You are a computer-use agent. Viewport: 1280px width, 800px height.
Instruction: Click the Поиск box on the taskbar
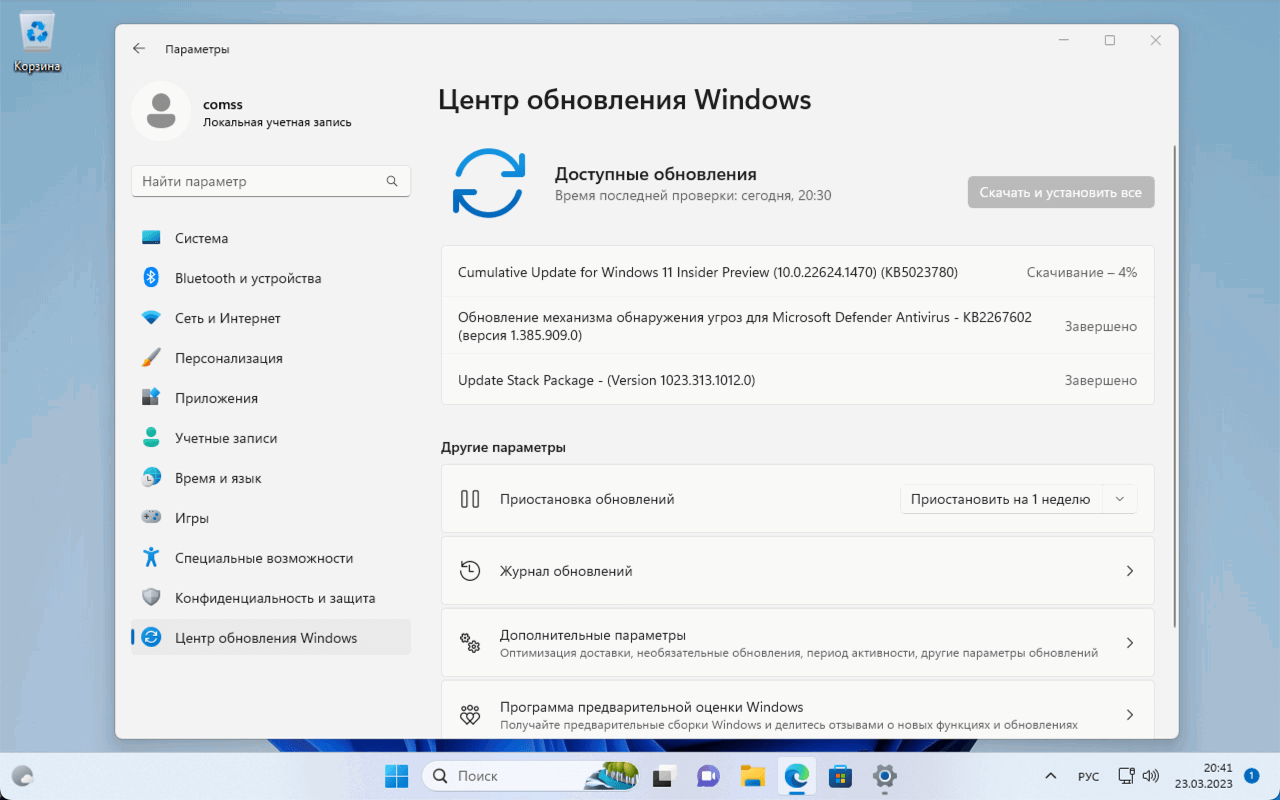tap(530, 776)
